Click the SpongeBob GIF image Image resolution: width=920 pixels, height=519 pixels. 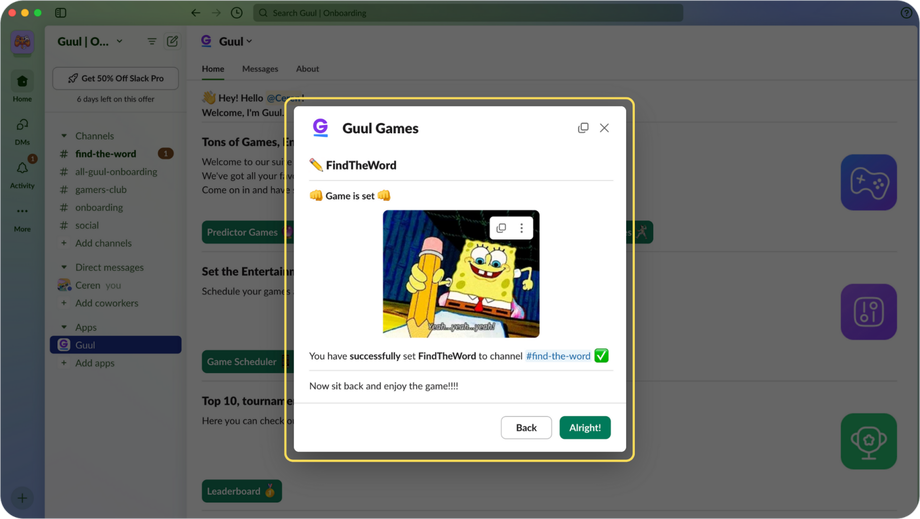point(461,273)
